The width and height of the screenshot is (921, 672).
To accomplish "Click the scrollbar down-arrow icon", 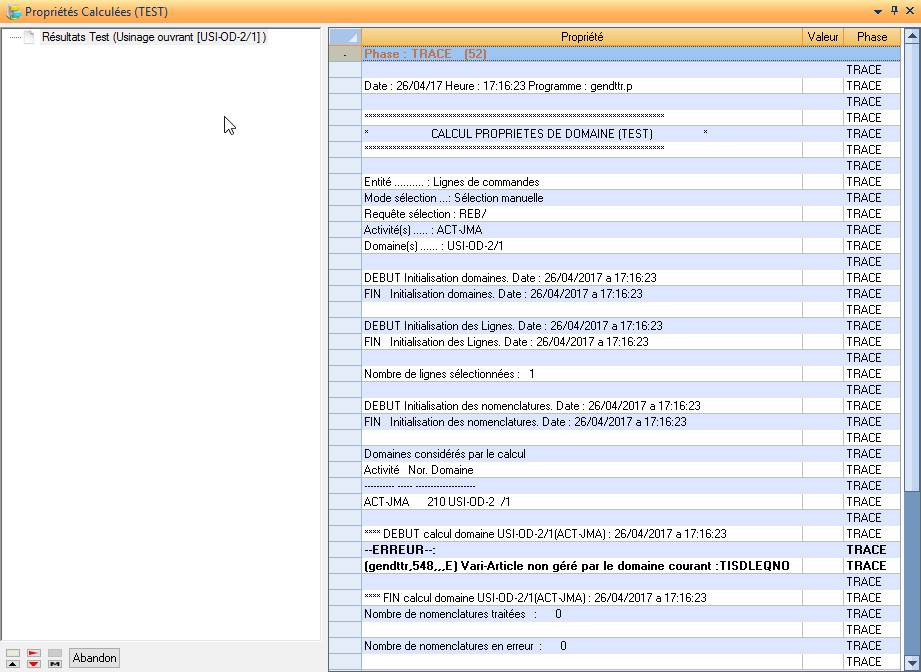I will [911, 662].
